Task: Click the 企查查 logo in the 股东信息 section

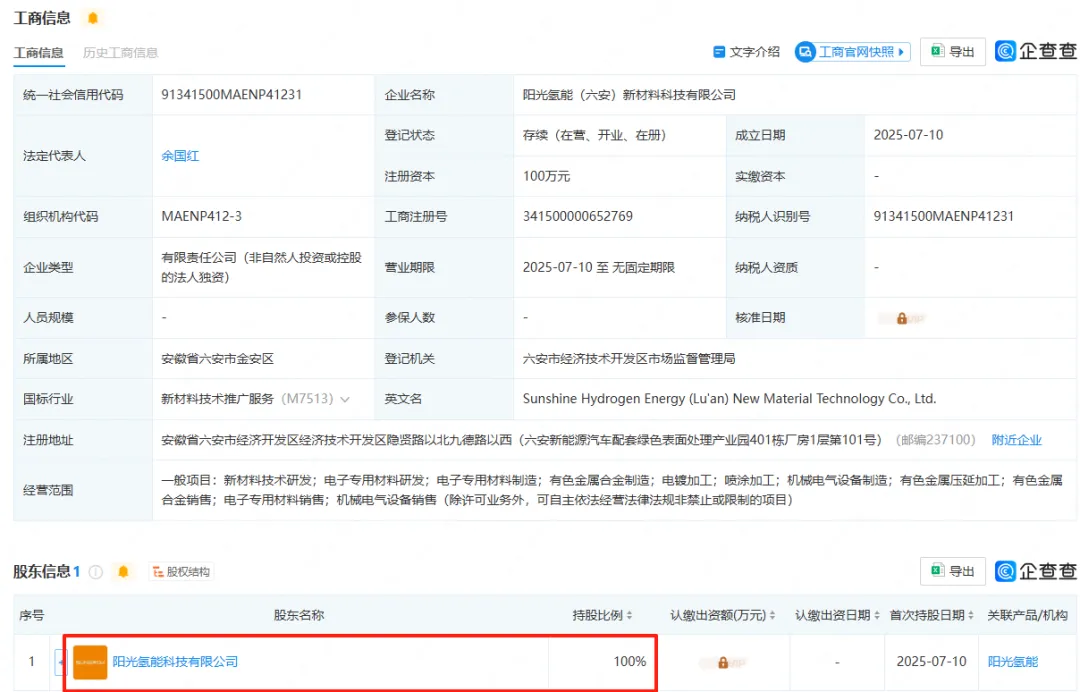Action: (1036, 572)
